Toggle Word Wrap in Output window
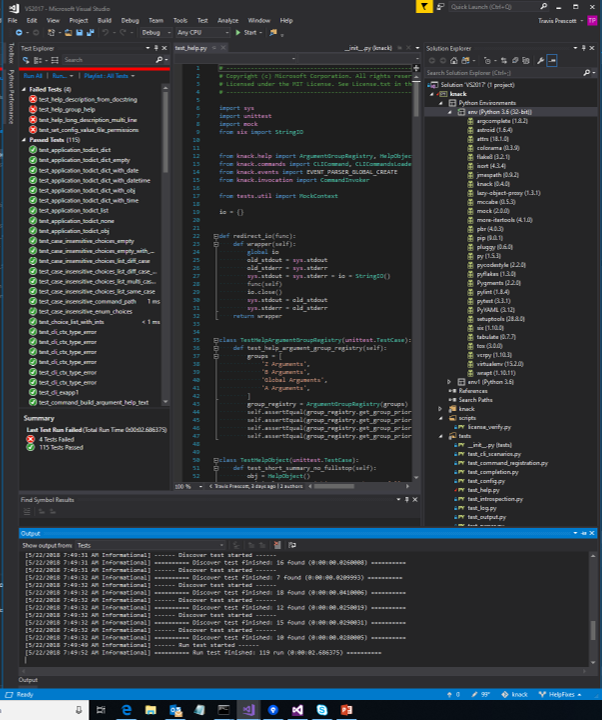602x720 pixels. tap(292, 545)
